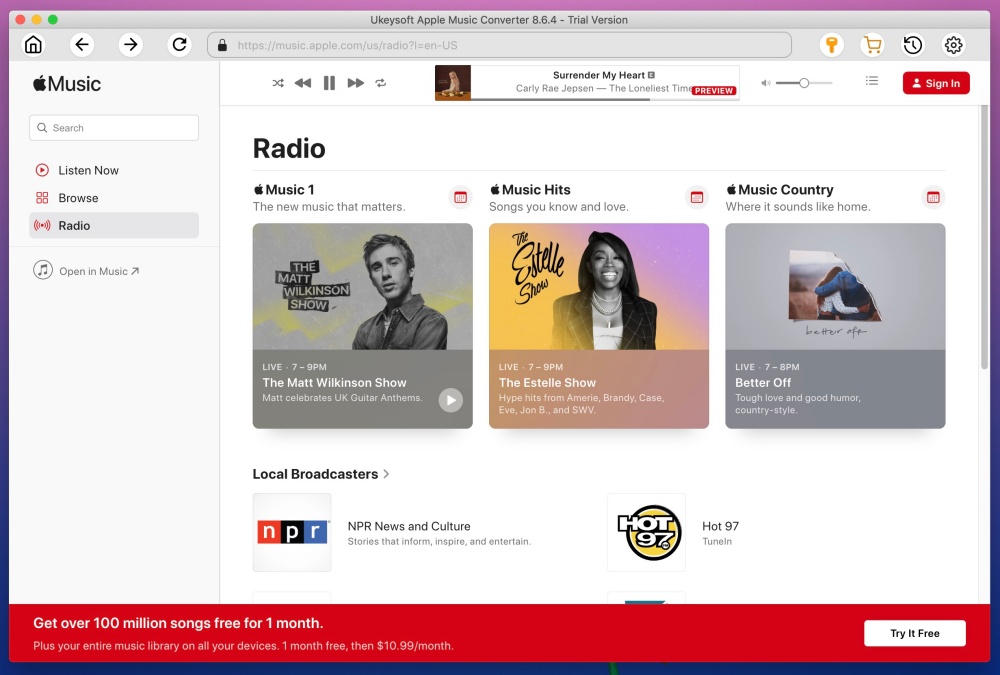Open the shopping cart purchase icon
The width and height of the screenshot is (1000, 675).
[x=872, y=45]
